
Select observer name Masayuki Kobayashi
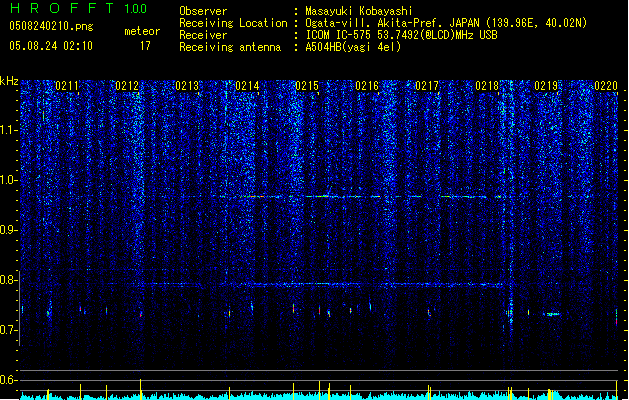coord(358,11)
